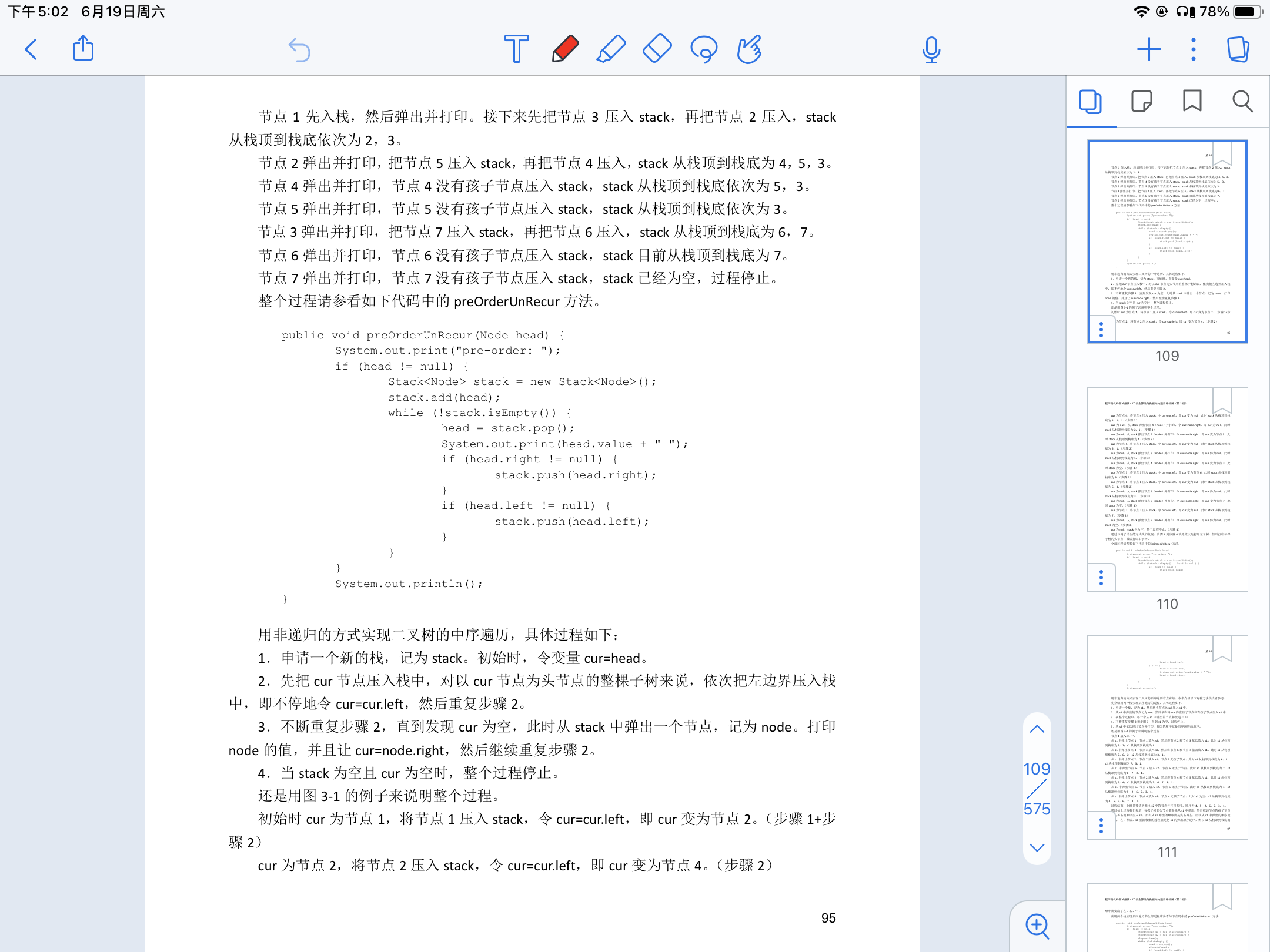Switch to the page thumbnails tab
This screenshot has width=1270, height=952.
1091,102
